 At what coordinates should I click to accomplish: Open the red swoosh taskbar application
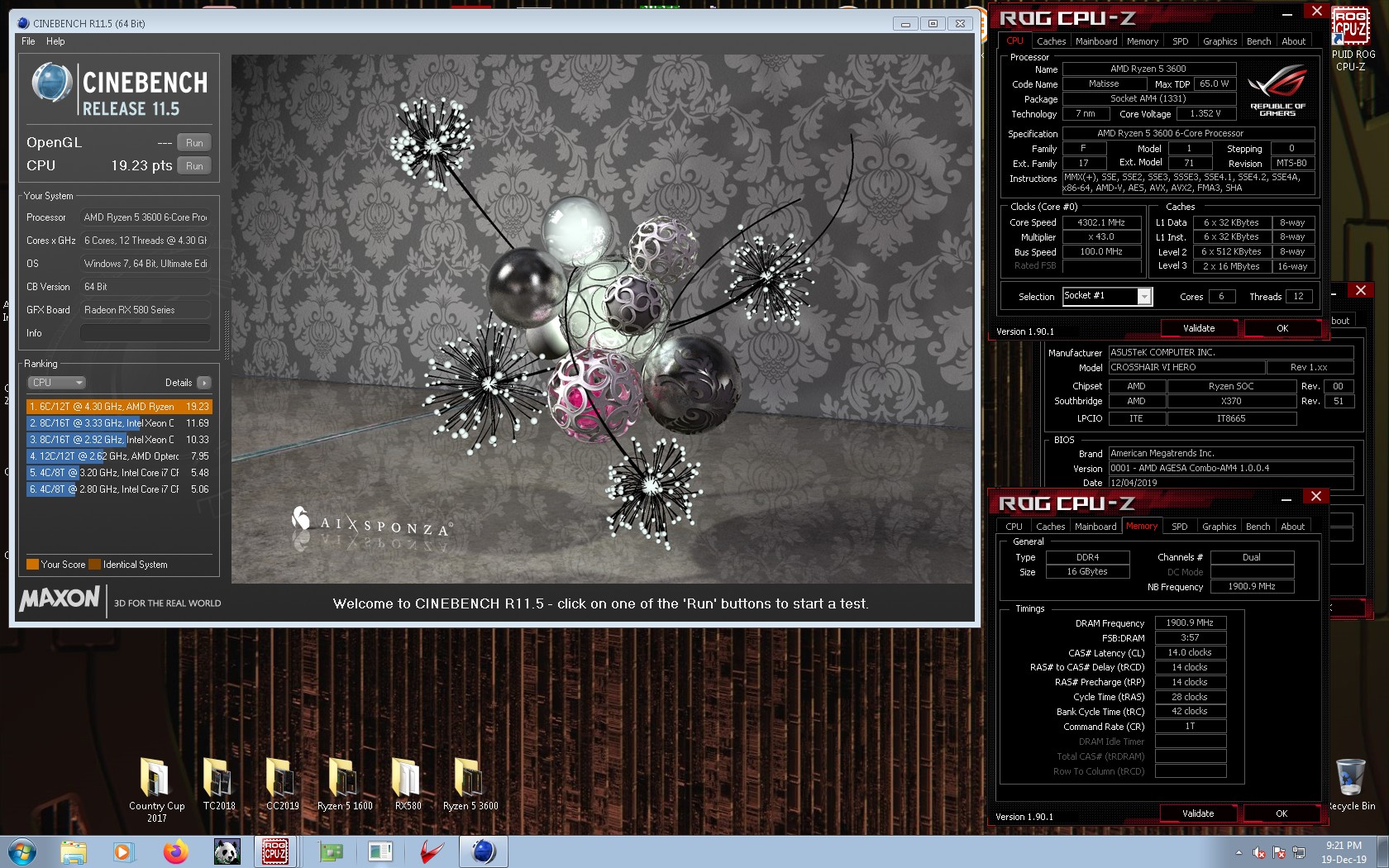pos(432,851)
